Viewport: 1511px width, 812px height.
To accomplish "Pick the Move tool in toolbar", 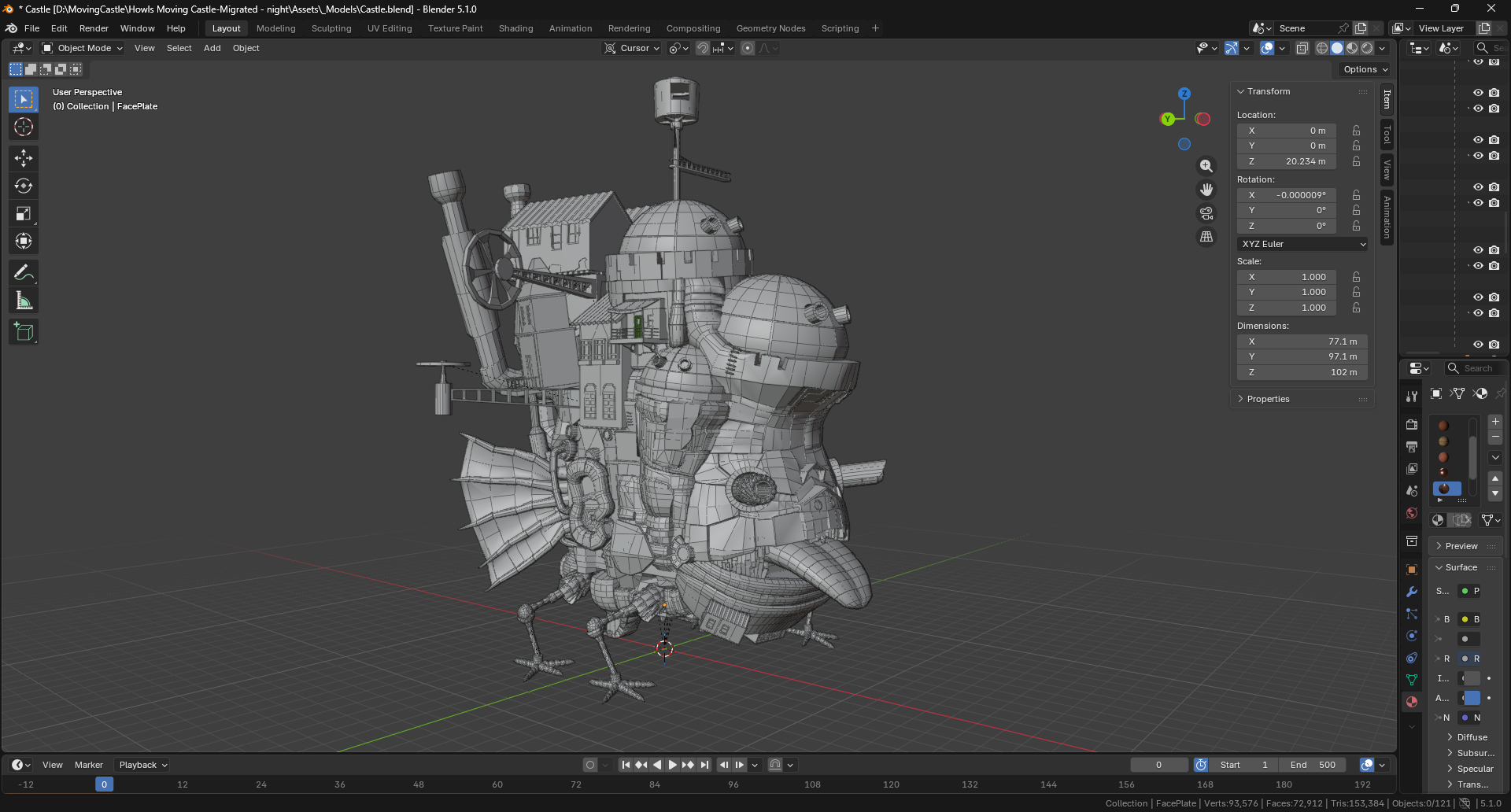I will 24,158.
